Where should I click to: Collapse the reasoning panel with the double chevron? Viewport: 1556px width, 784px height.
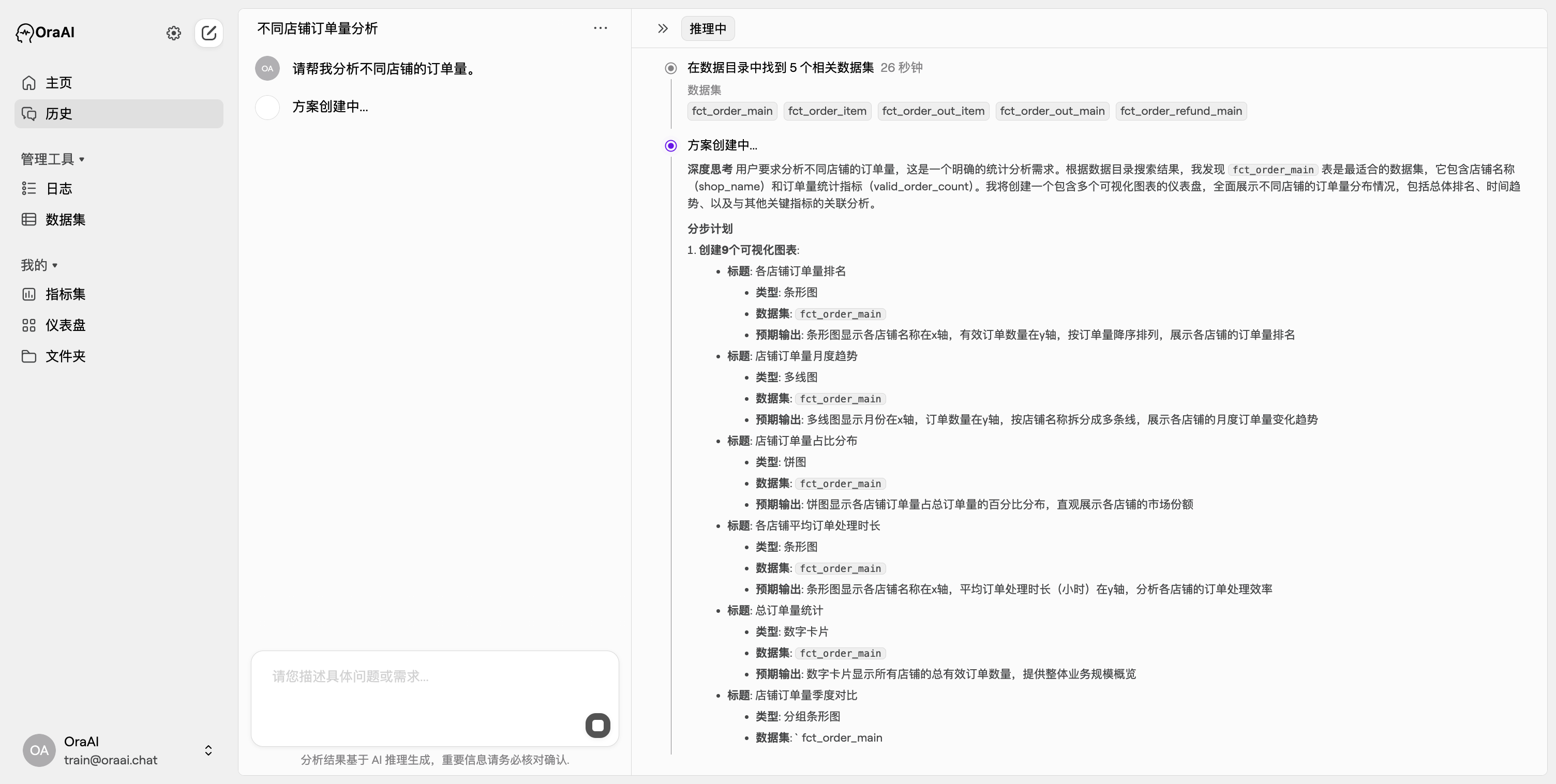[x=662, y=28]
